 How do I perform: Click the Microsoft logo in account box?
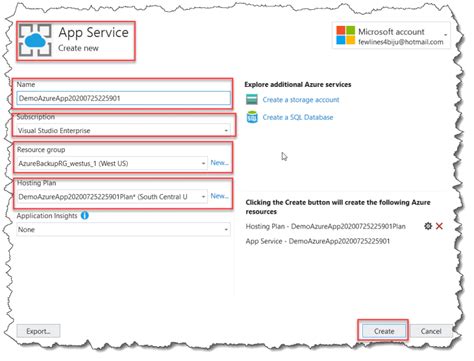click(345, 35)
